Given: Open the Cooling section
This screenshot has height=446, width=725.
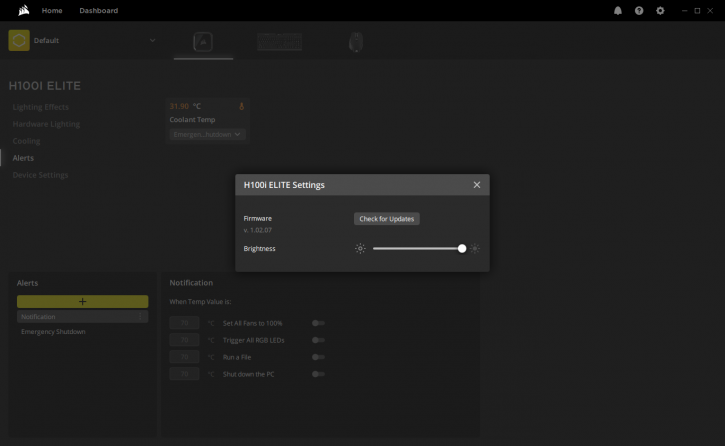Looking at the screenshot, I should click(x=26, y=141).
